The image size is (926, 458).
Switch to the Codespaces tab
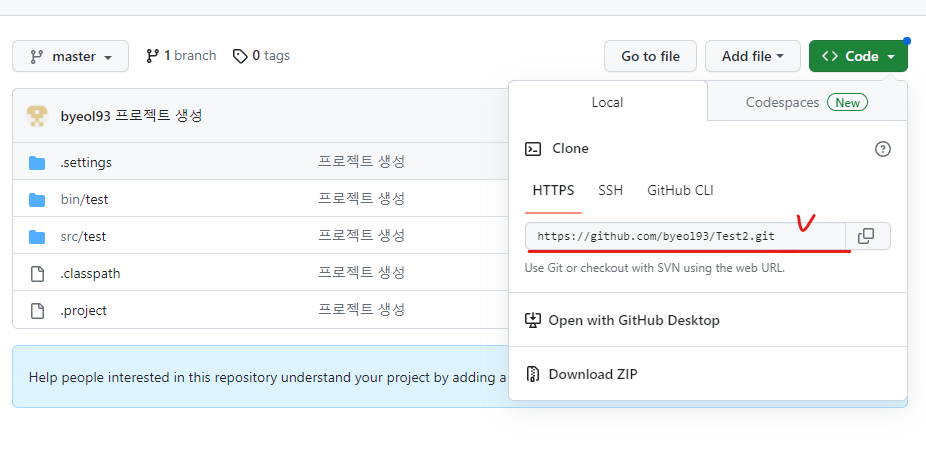coord(807,102)
